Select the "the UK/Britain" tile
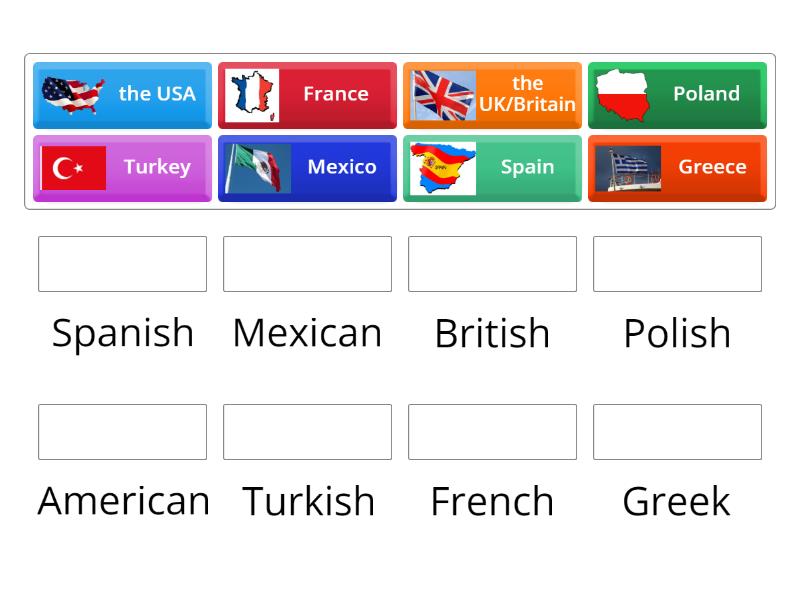 click(x=492, y=95)
